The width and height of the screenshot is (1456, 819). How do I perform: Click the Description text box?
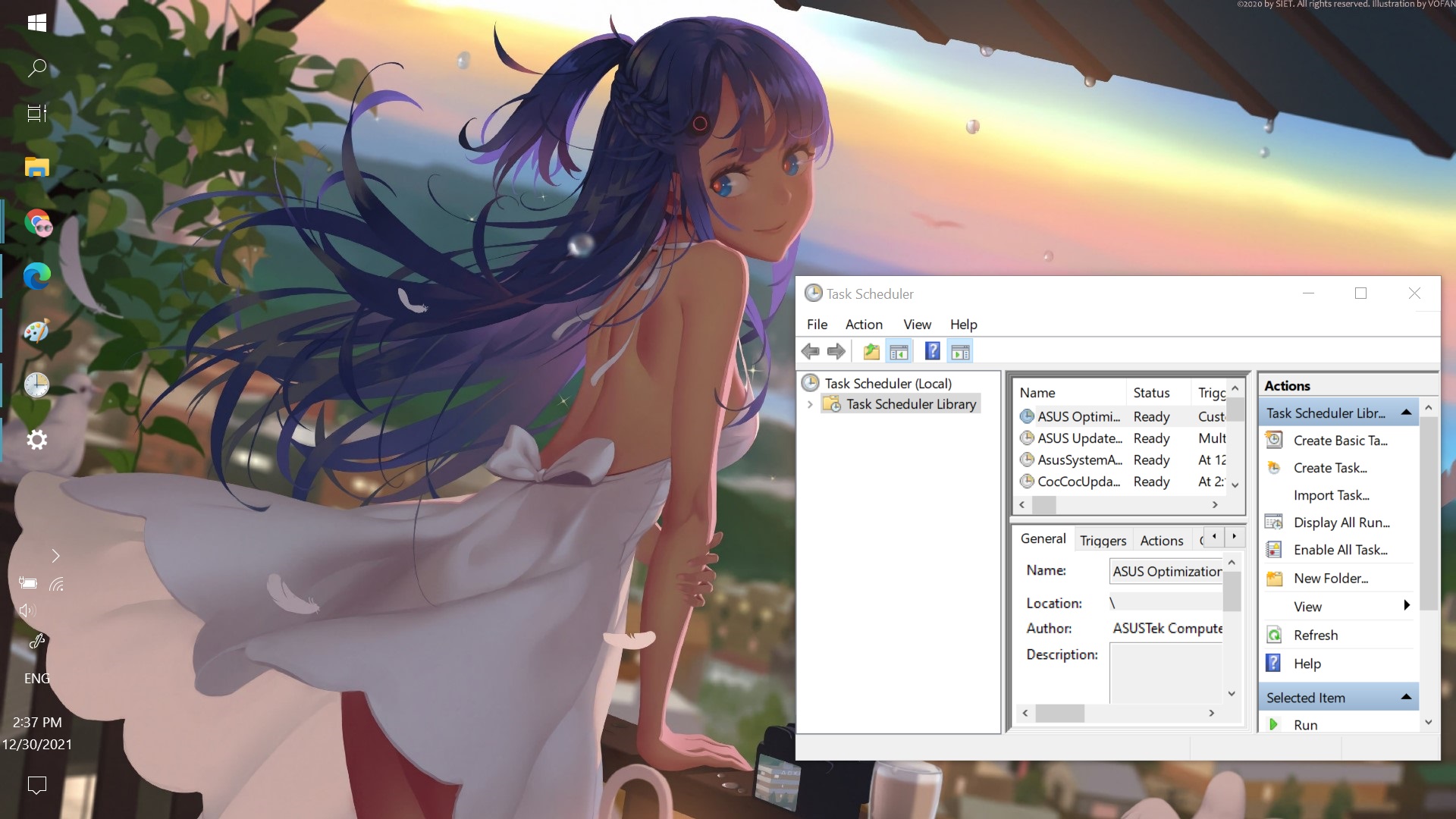coord(1166,673)
